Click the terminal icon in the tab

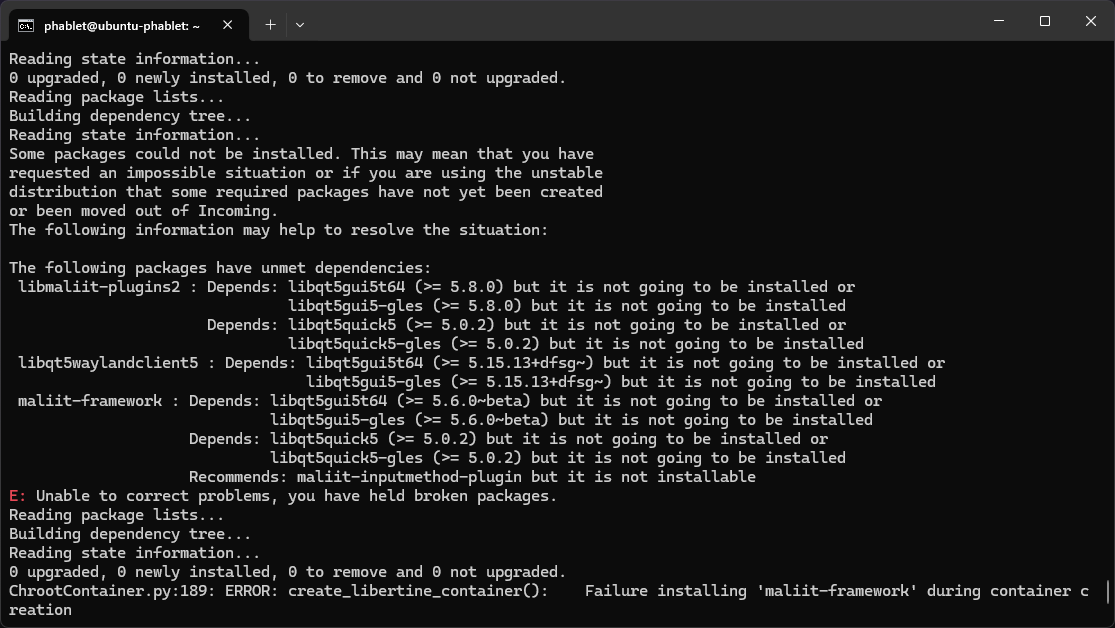[26, 26]
